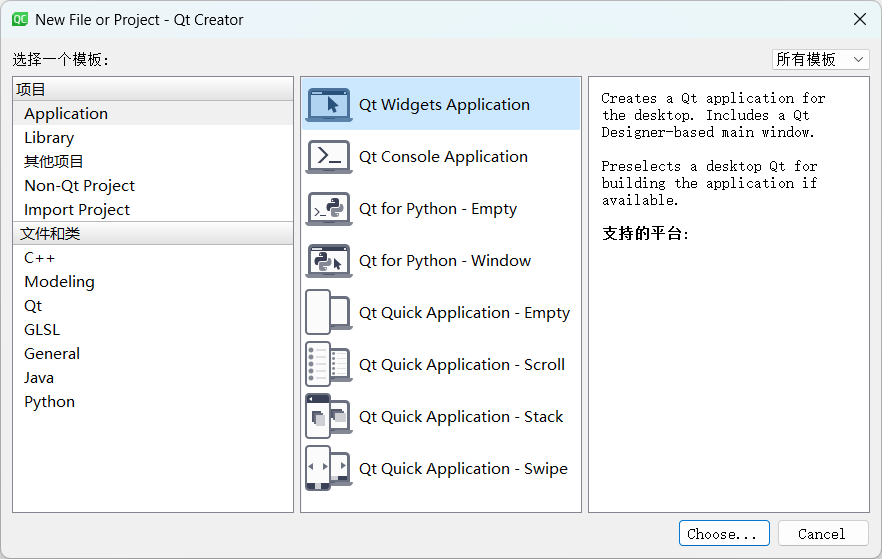Select the Modeling category
This screenshot has height=559, width=882.
click(x=59, y=282)
